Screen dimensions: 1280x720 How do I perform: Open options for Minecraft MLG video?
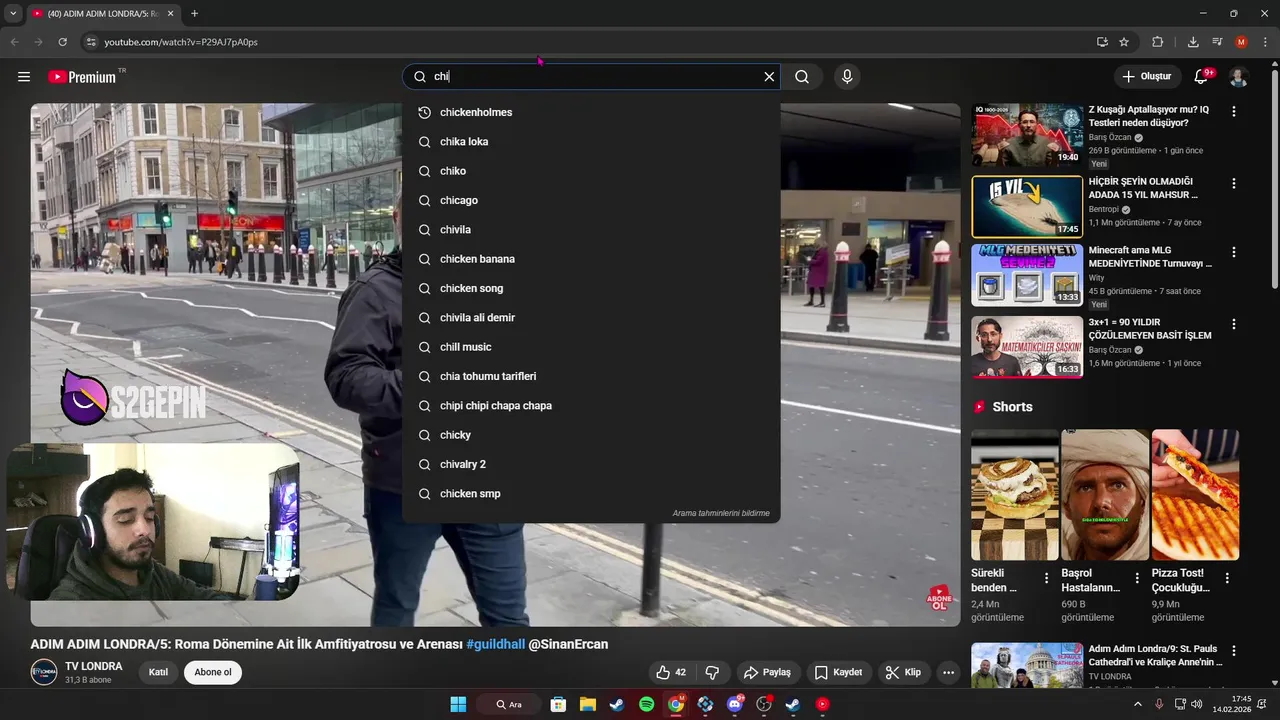[1233, 252]
